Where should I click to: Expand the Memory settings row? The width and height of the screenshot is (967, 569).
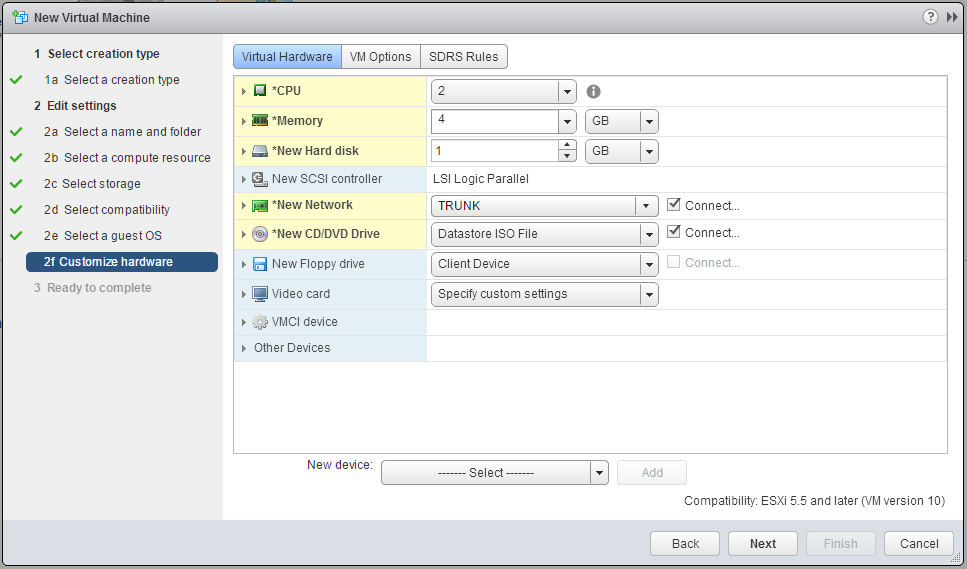243,121
